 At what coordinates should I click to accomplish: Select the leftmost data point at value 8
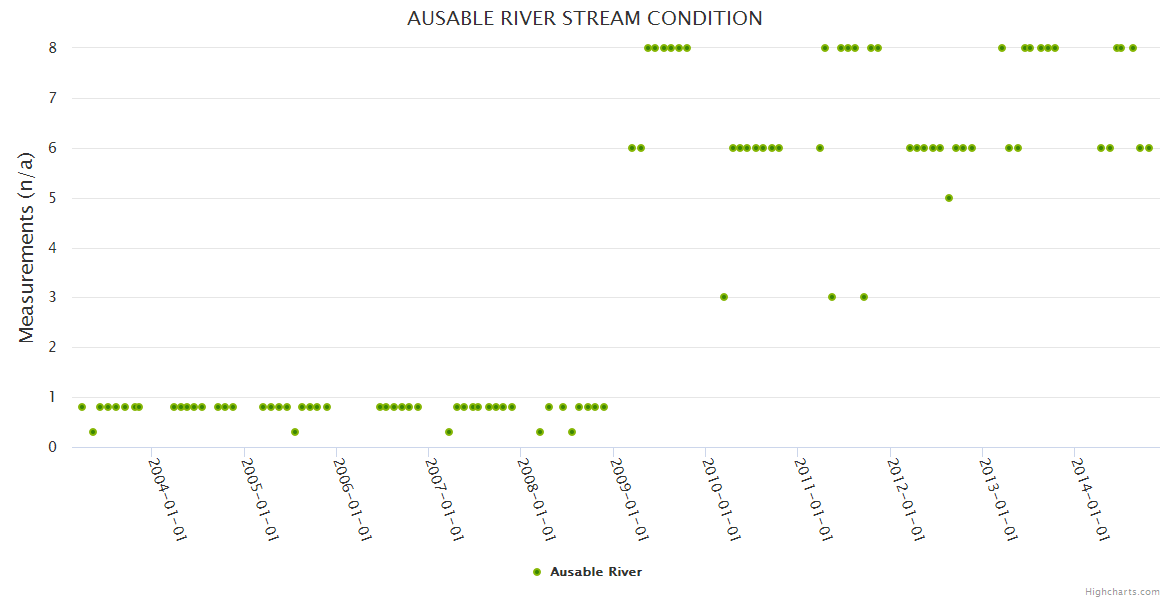(x=648, y=48)
